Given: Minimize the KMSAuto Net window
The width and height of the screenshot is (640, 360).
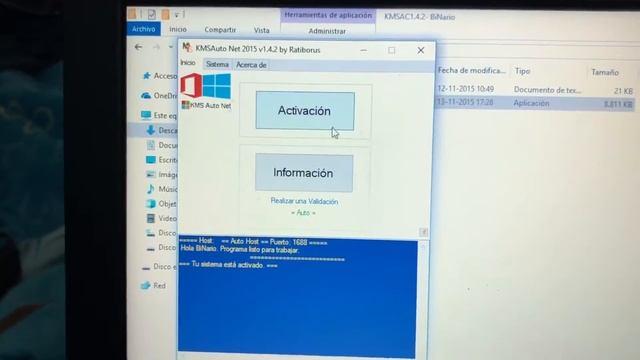Looking at the screenshot, I should (364, 50).
